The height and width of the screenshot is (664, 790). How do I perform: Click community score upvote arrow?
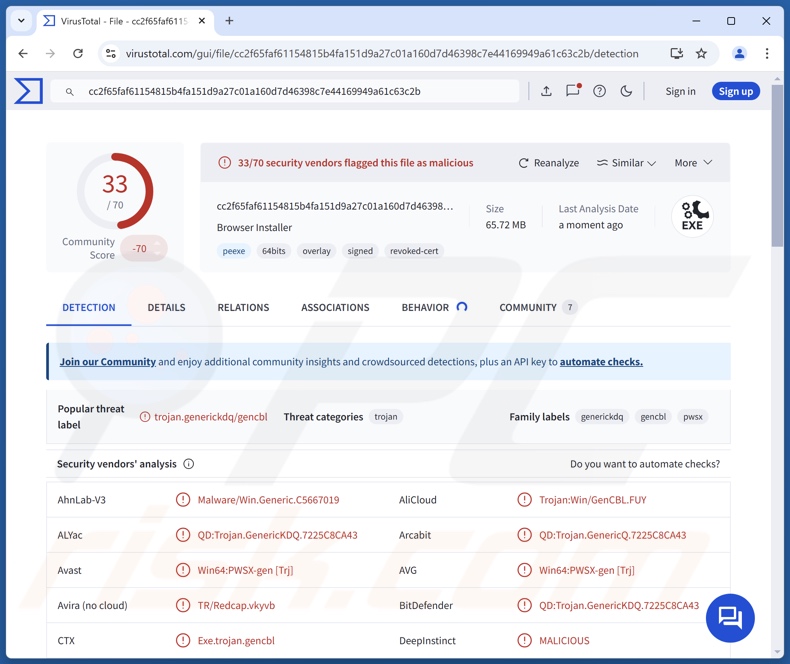[x=157, y=244]
